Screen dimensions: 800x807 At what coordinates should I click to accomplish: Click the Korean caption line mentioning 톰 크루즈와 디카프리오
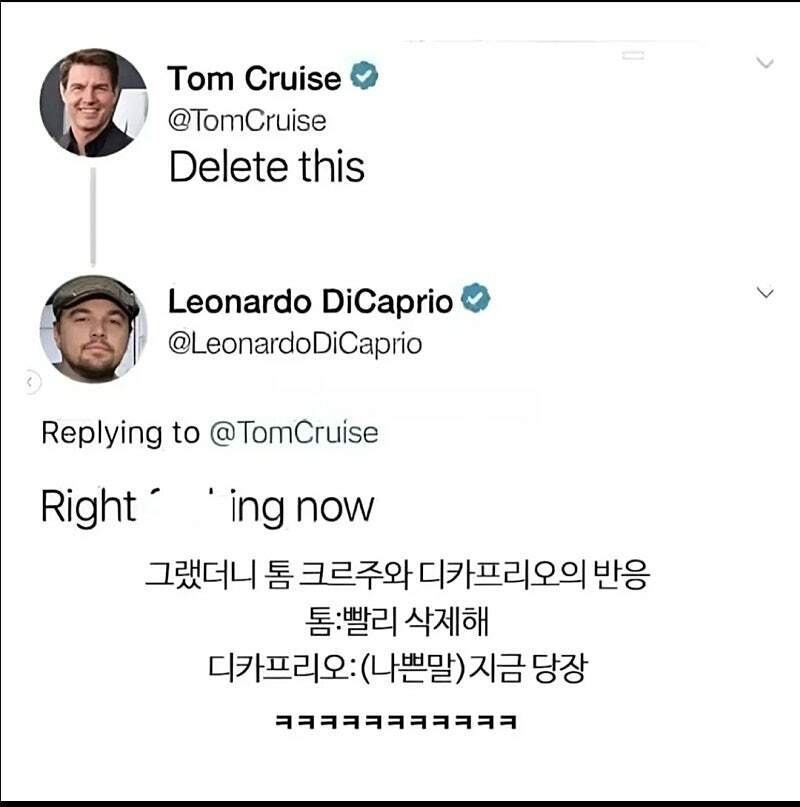397,578
